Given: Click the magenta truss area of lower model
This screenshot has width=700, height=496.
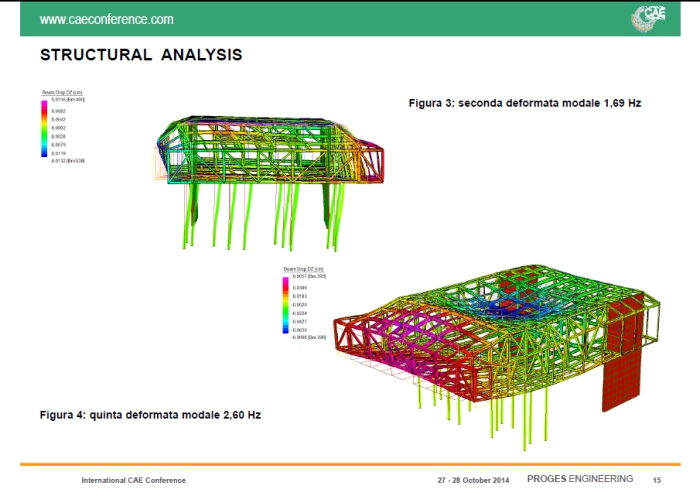Looking at the screenshot, I should pyautogui.click(x=400, y=338).
